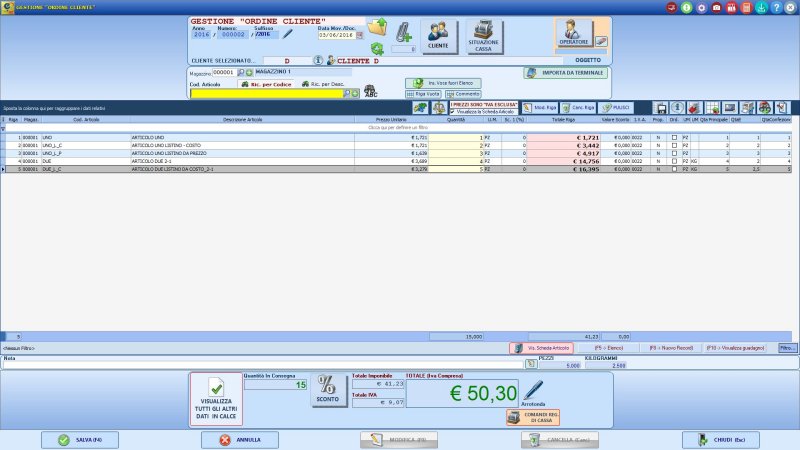Open SITUAZIONE CASSA cash register

pos(483,36)
